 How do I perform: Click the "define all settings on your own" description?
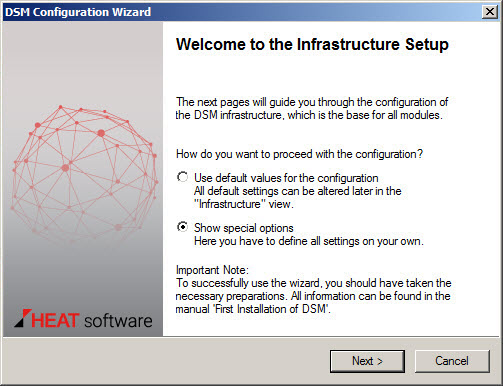pyautogui.click(x=309, y=241)
